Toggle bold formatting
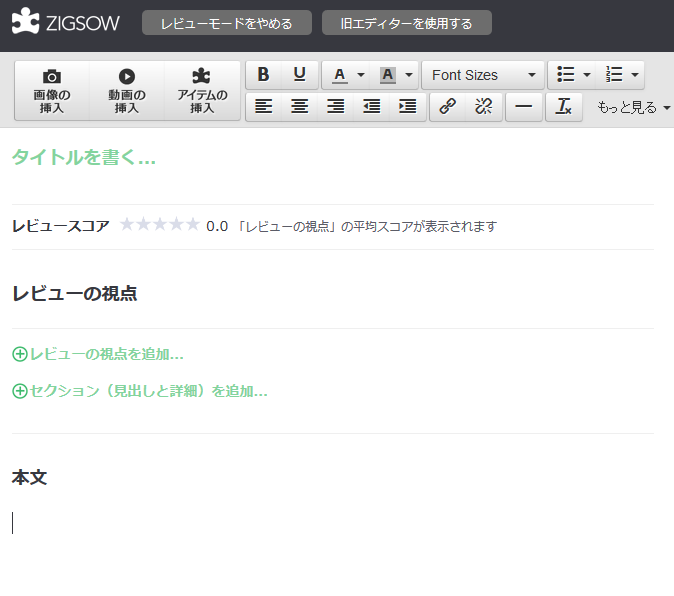The height and width of the screenshot is (596, 674). pyautogui.click(x=263, y=75)
